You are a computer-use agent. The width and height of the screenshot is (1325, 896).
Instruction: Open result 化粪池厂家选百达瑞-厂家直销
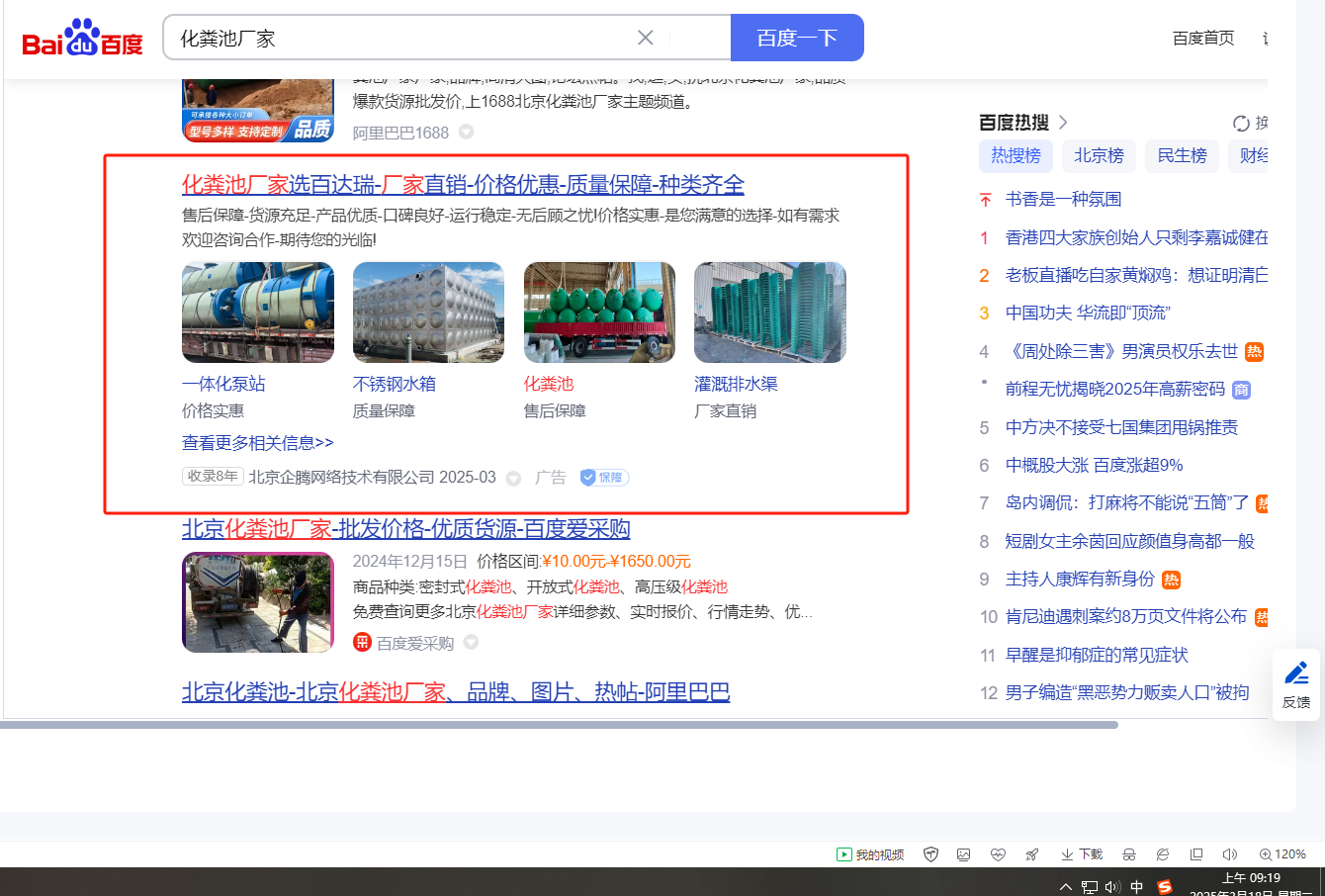point(463,185)
